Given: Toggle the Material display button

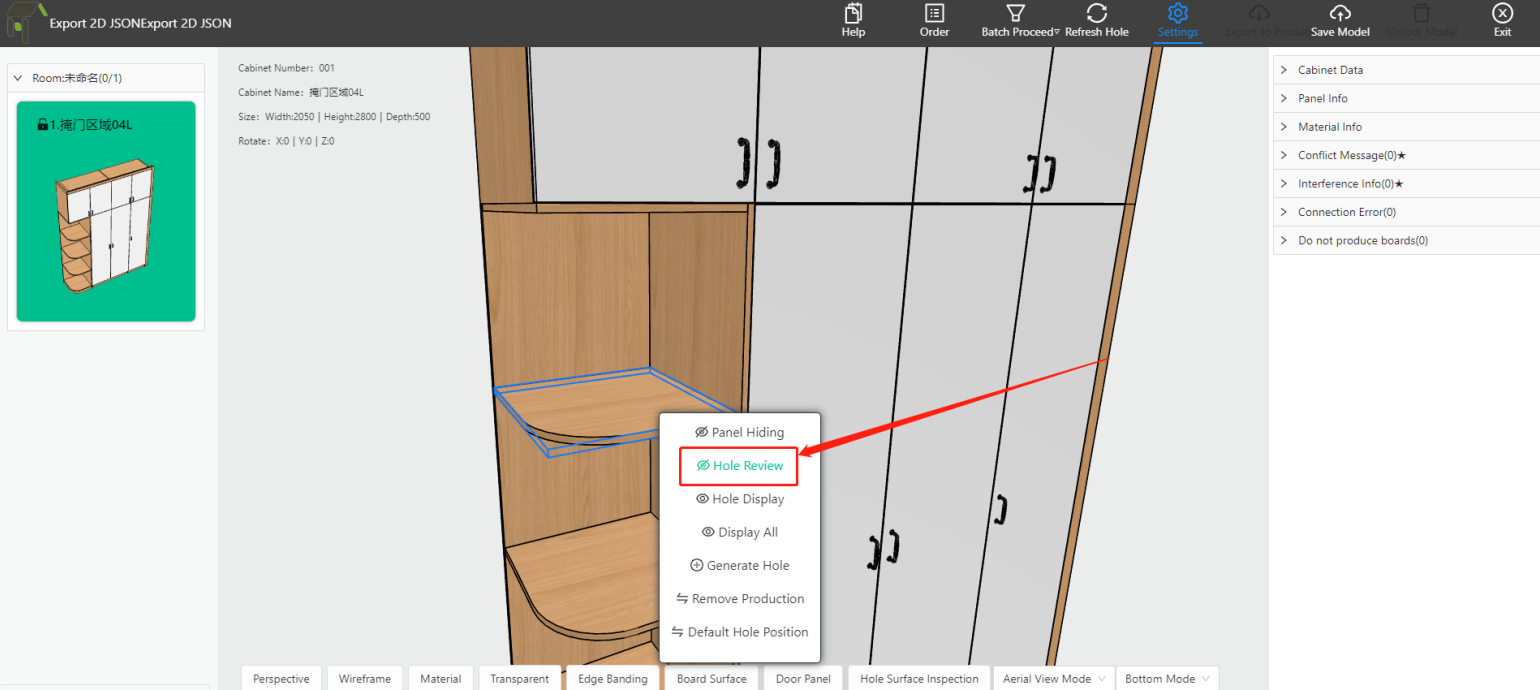Looking at the screenshot, I should [x=441, y=678].
